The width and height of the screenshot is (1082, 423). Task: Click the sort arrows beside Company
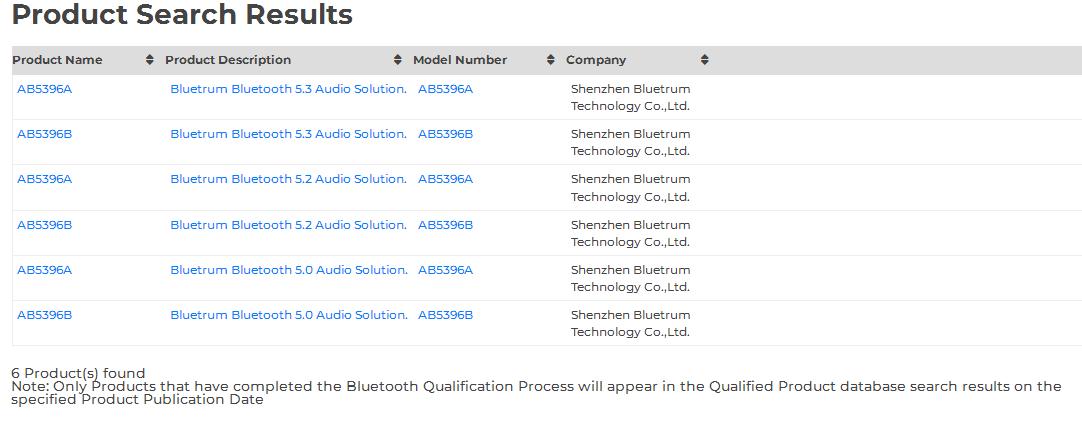point(704,60)
